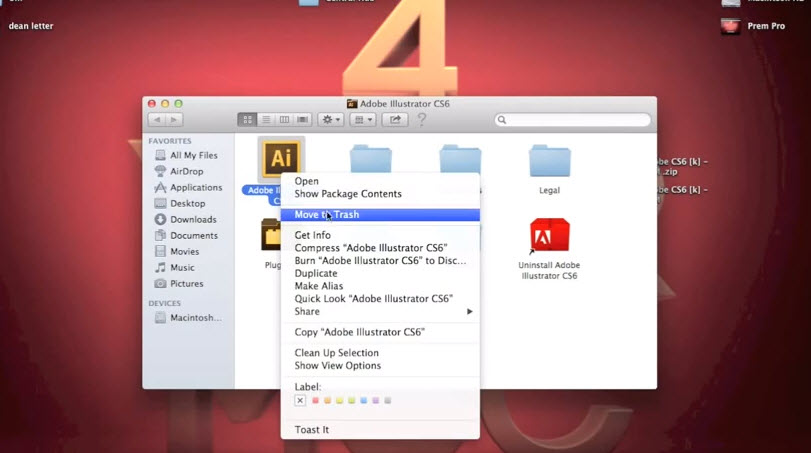Choose Toast It from context menu

380,430
